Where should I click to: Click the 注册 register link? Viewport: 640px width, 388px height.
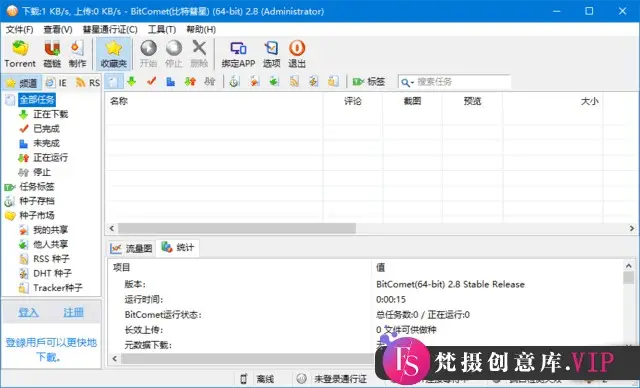coord(73,313)
